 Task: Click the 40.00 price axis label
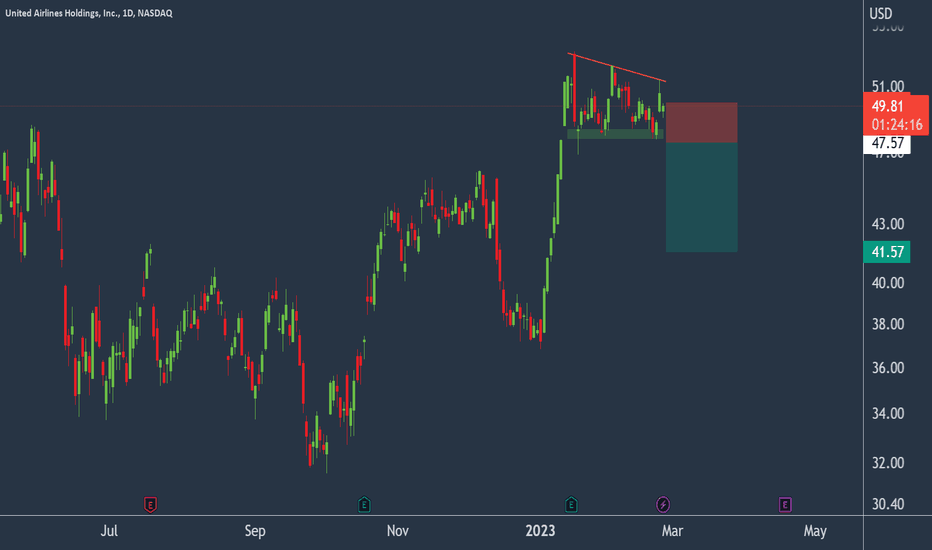pyautogui.click(x=888, y=283)
